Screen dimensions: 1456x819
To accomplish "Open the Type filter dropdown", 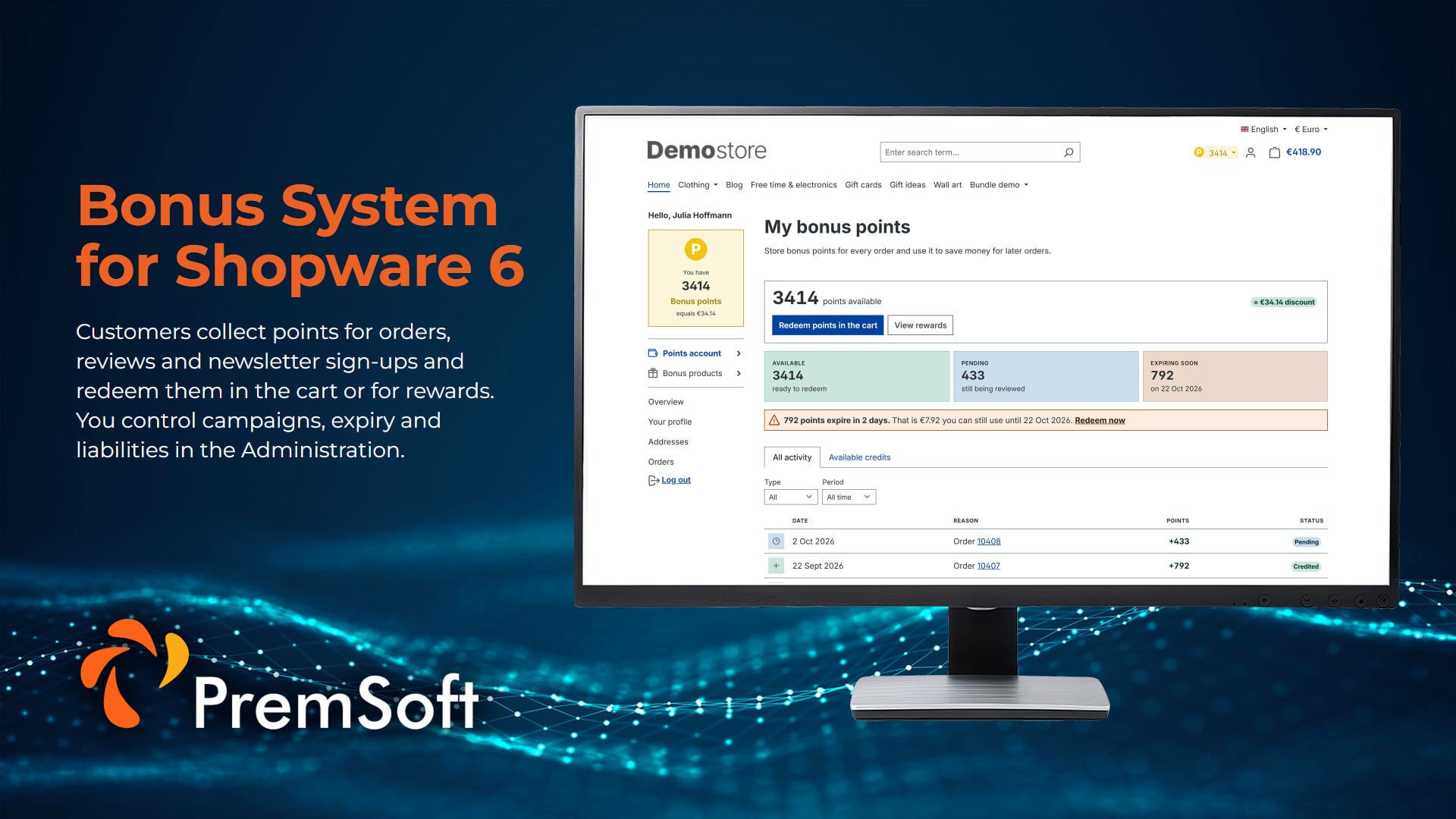I will [x=791, y=497].
